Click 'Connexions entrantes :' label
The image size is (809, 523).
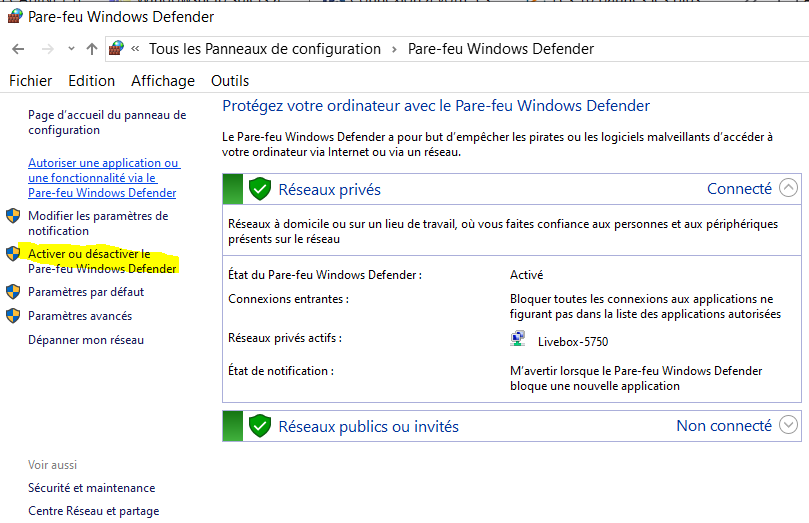point(288,299)
